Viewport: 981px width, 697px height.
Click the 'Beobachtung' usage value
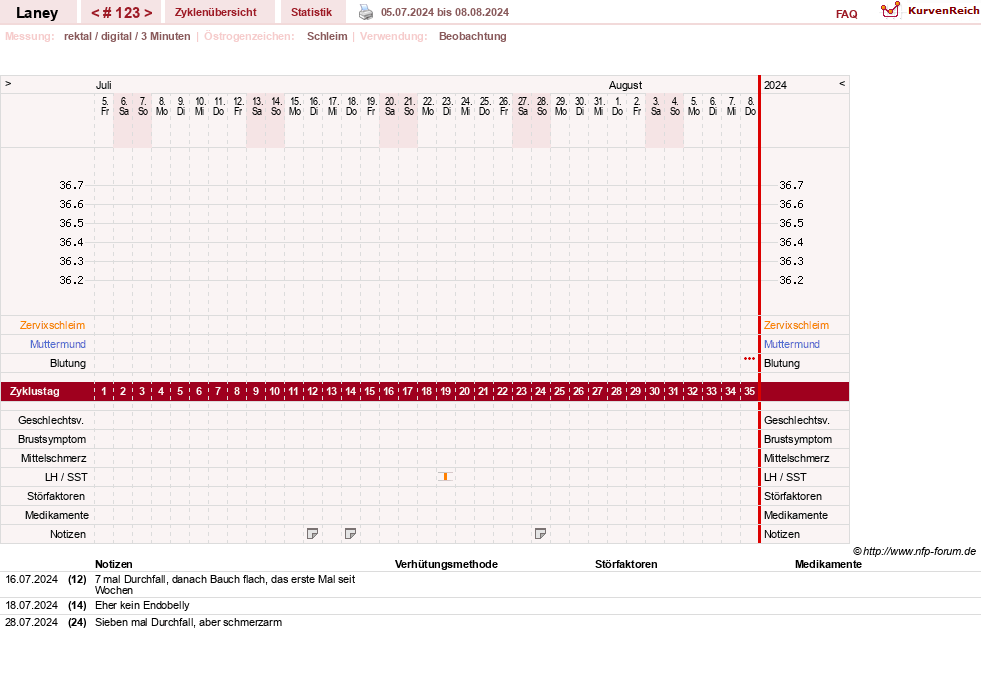point(473,36)
